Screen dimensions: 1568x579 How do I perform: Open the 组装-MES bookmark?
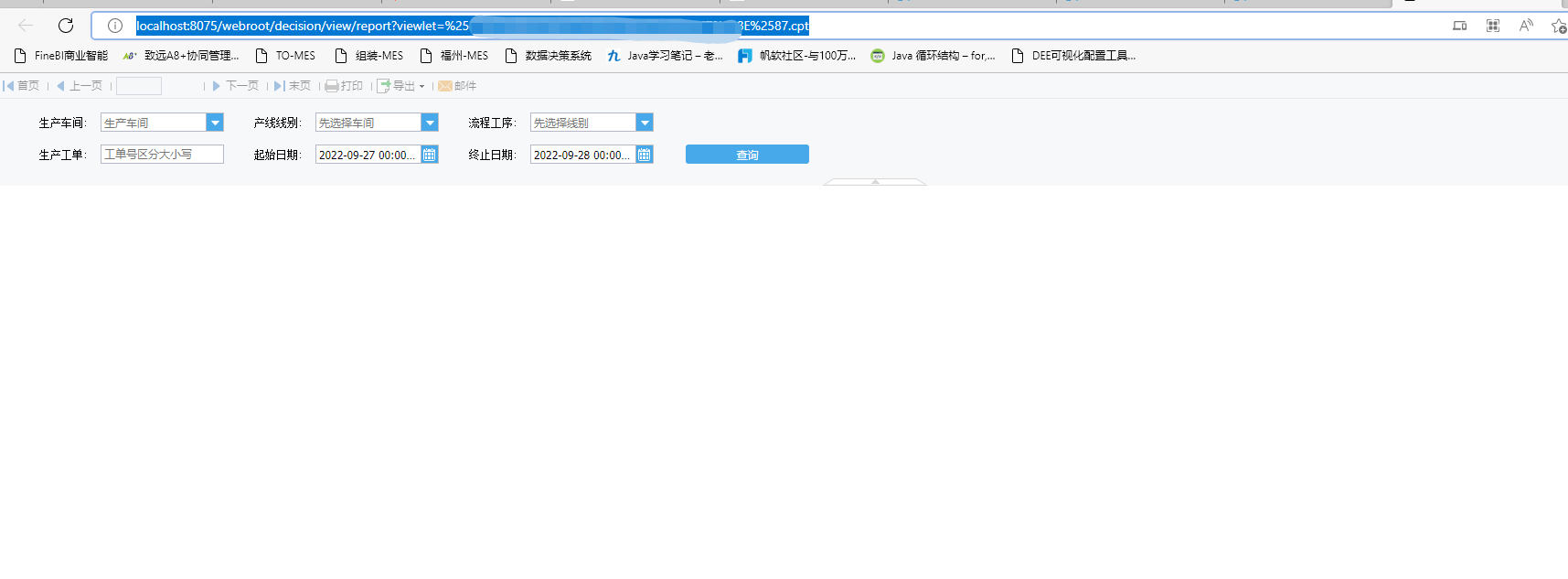(x=369, y=56)
